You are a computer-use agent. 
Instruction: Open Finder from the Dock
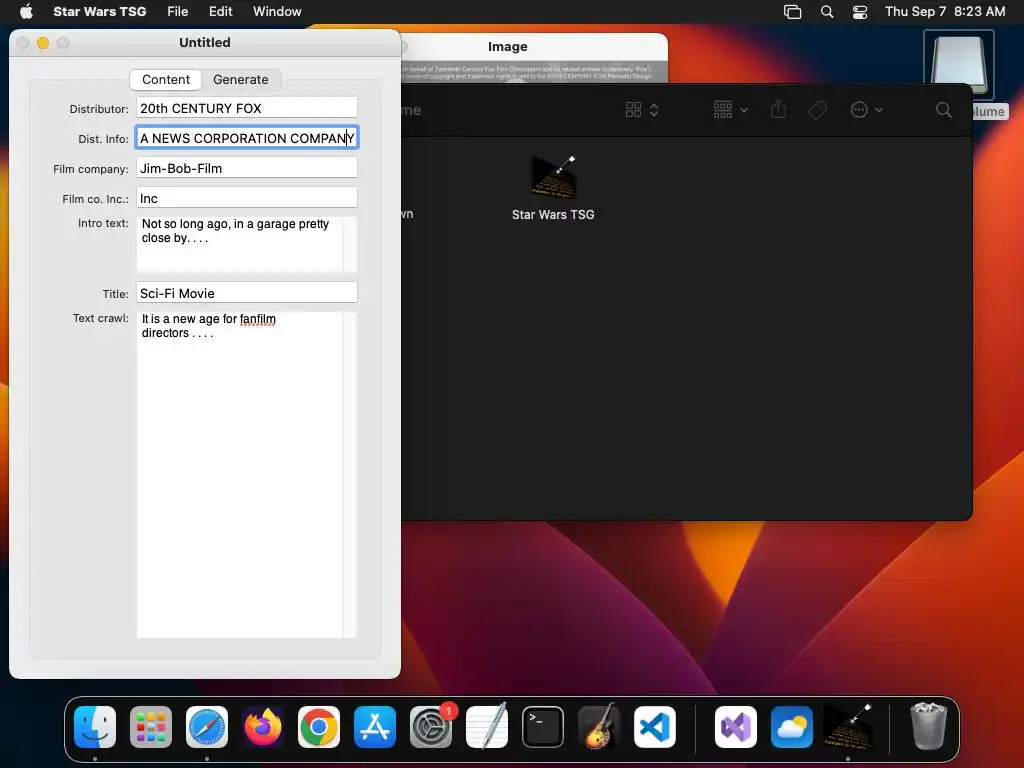tap(95, 727)
